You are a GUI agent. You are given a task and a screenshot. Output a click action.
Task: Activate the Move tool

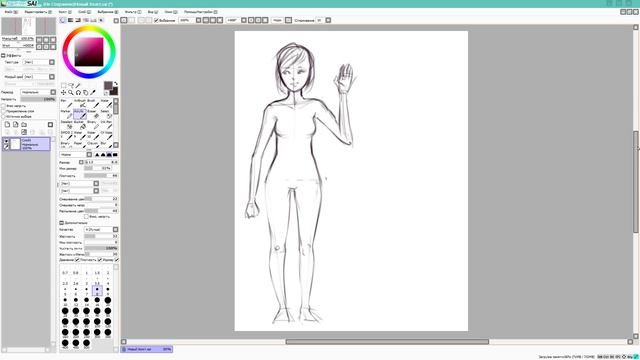[64, 93]
